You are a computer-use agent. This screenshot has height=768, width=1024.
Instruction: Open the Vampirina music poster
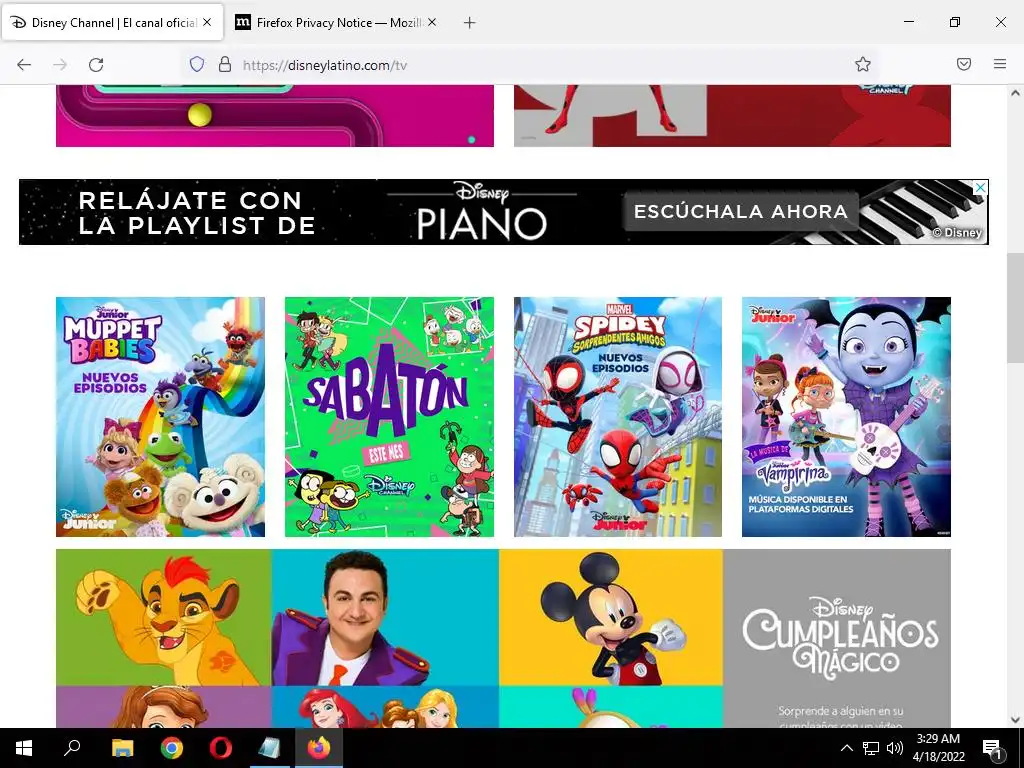(x=846, y=417)
